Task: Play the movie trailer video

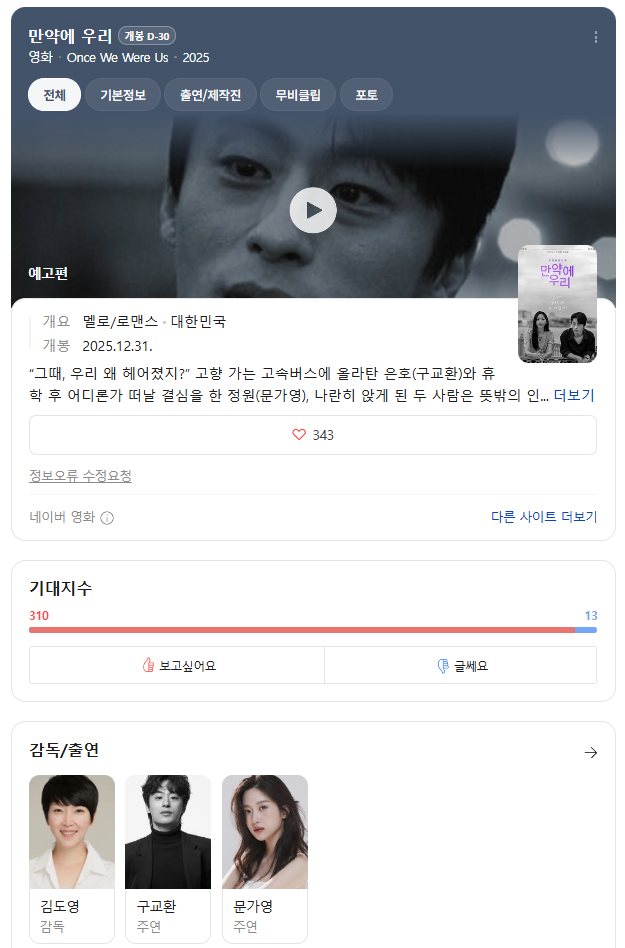Action: [313, 210]
